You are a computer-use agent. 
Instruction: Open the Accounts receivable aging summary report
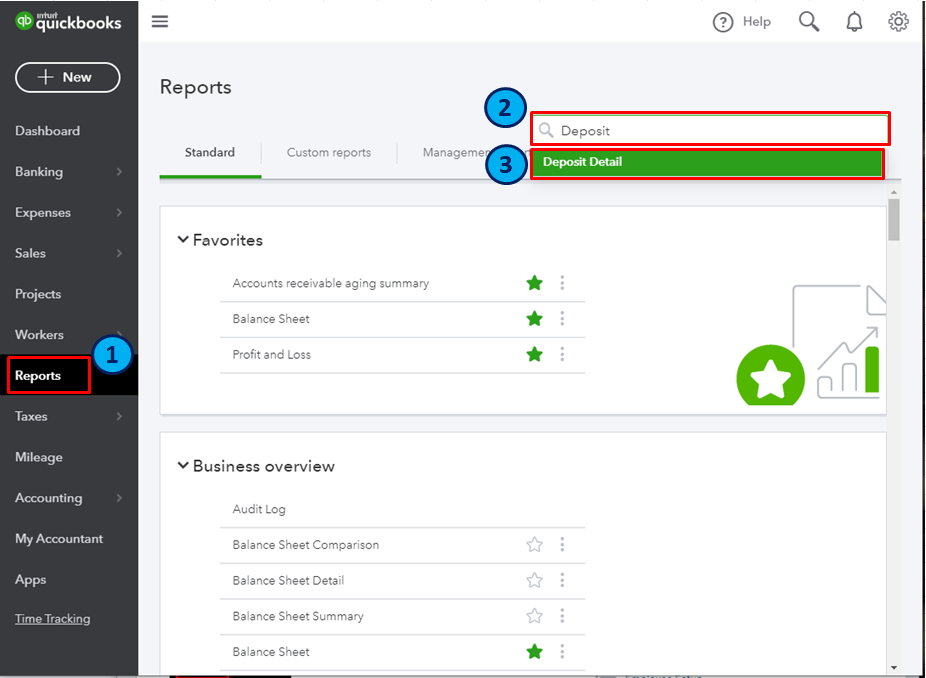pyautogui.click(x=331, y=283)
